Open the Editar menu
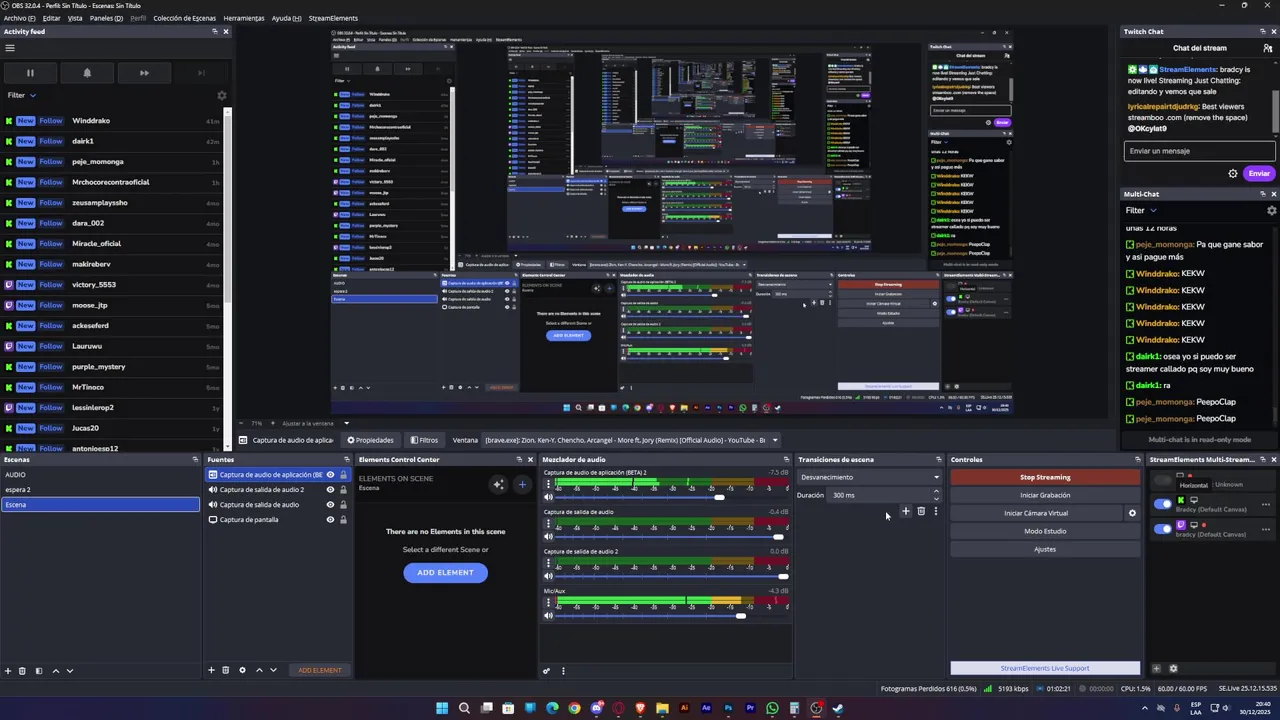1280x720 pixels. 52,18
